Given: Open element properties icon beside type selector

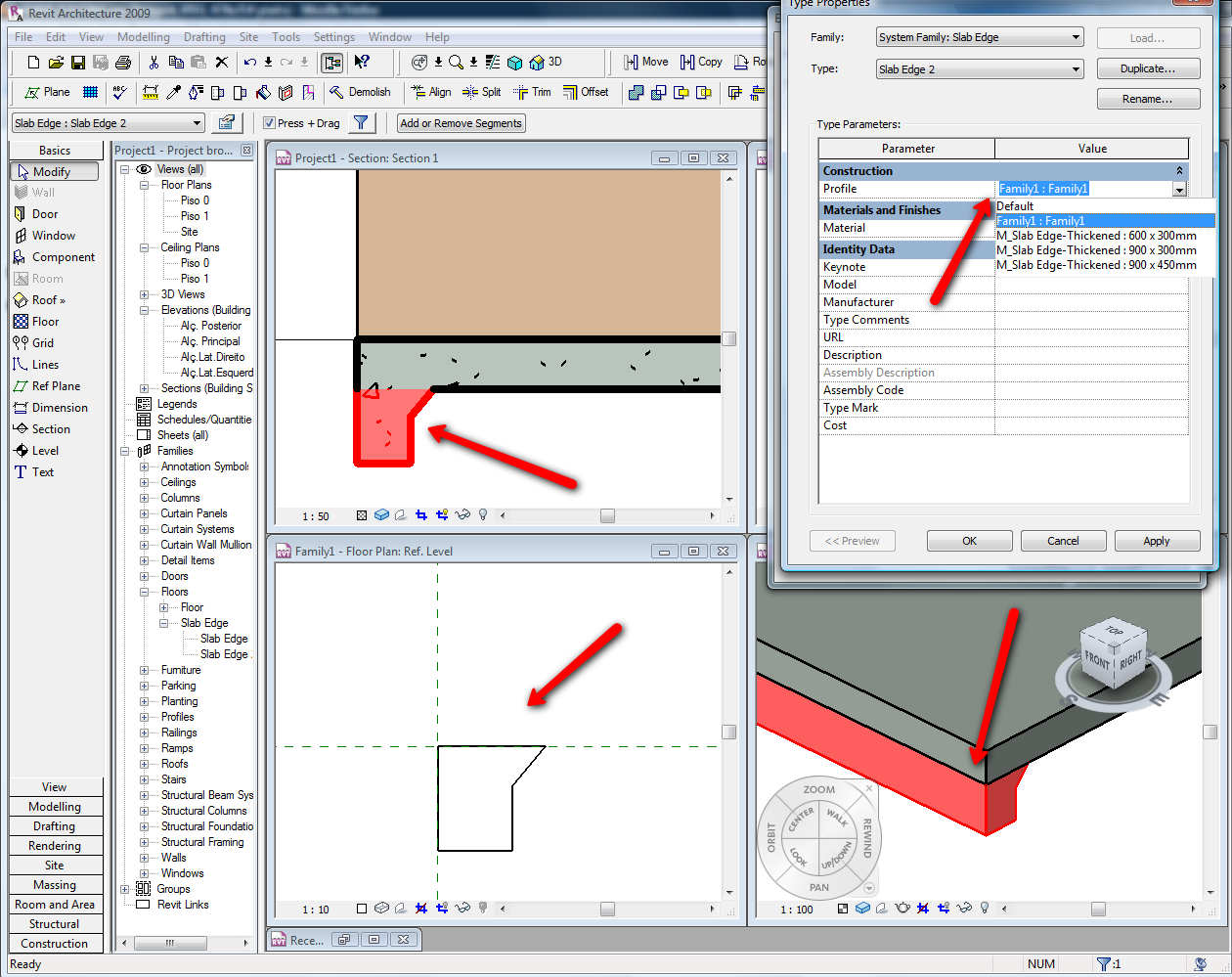Looking at the screenshot, I should click(x=227, y=123).
